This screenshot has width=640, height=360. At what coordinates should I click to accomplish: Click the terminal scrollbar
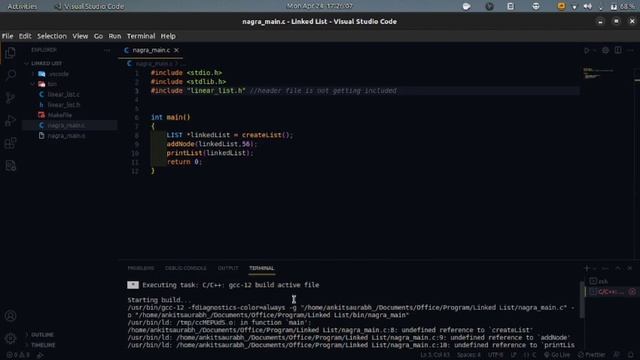coord(582,300)
